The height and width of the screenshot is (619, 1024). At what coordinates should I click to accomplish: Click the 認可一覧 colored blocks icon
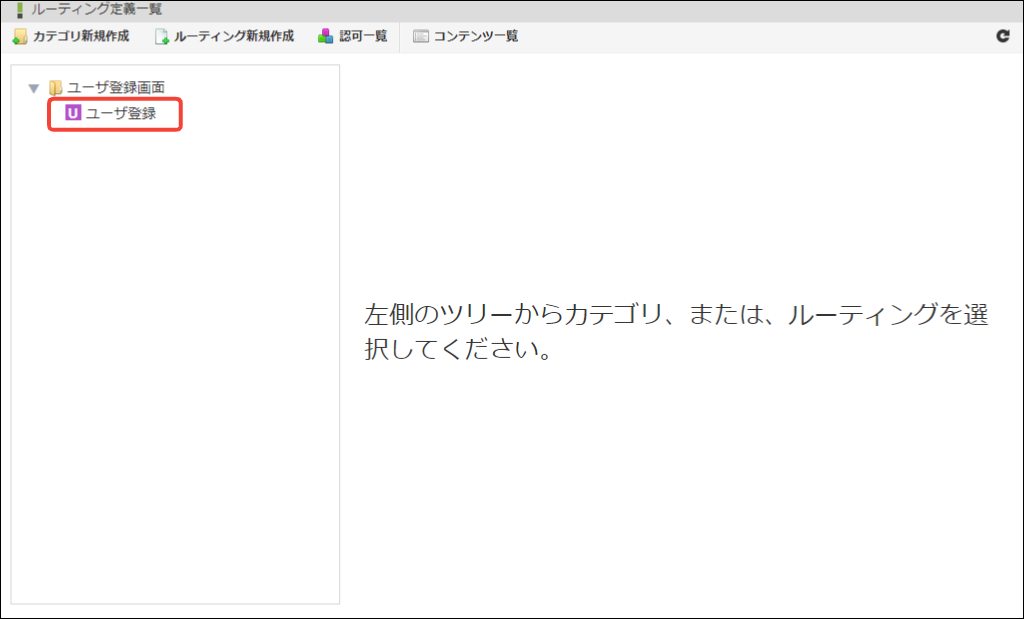[x=325, y=37]
